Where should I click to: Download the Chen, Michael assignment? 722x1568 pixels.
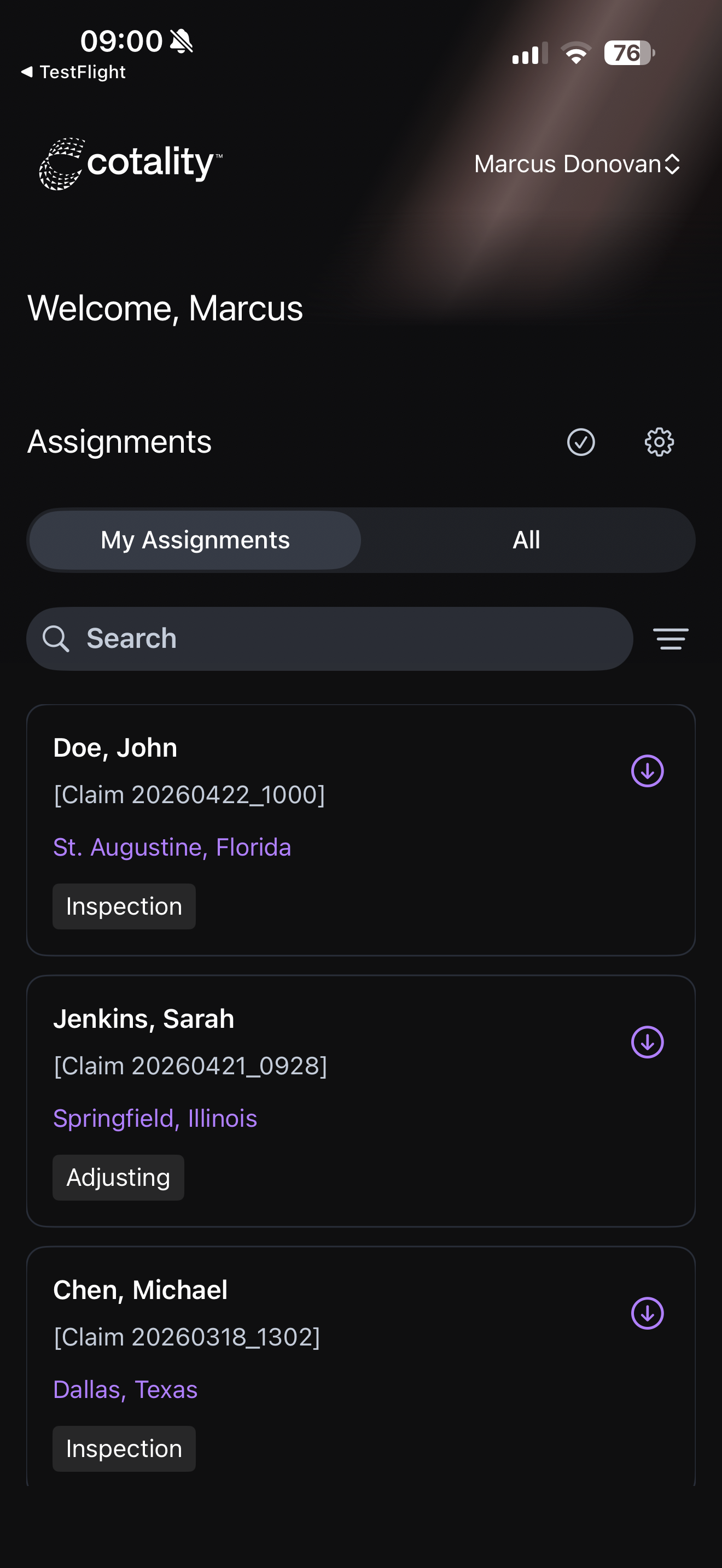tap(647, 1313)
